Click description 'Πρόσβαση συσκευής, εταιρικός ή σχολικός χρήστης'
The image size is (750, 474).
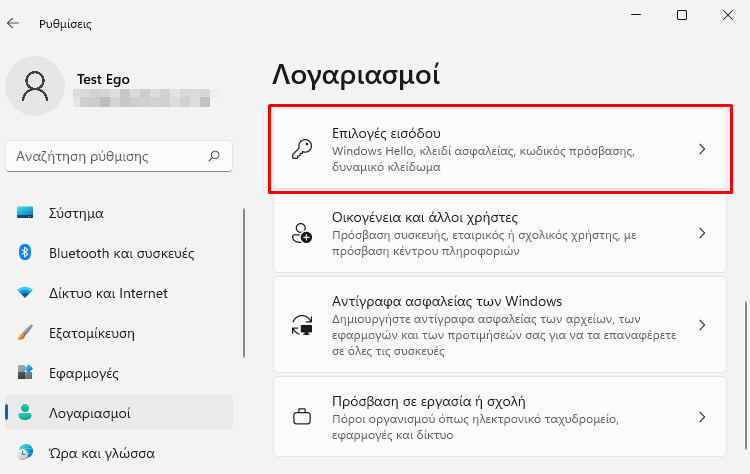pyautogui.click(x=477, y=235)
